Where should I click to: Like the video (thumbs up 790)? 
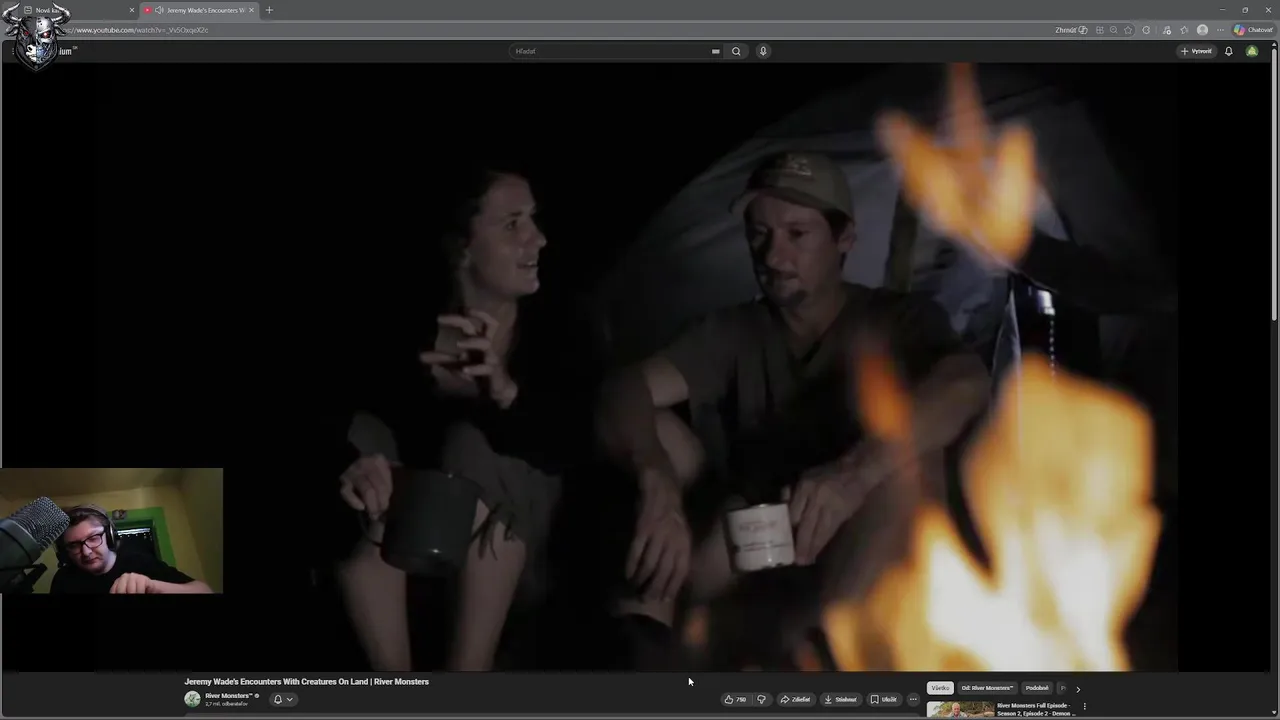click(x=735, y=699)
